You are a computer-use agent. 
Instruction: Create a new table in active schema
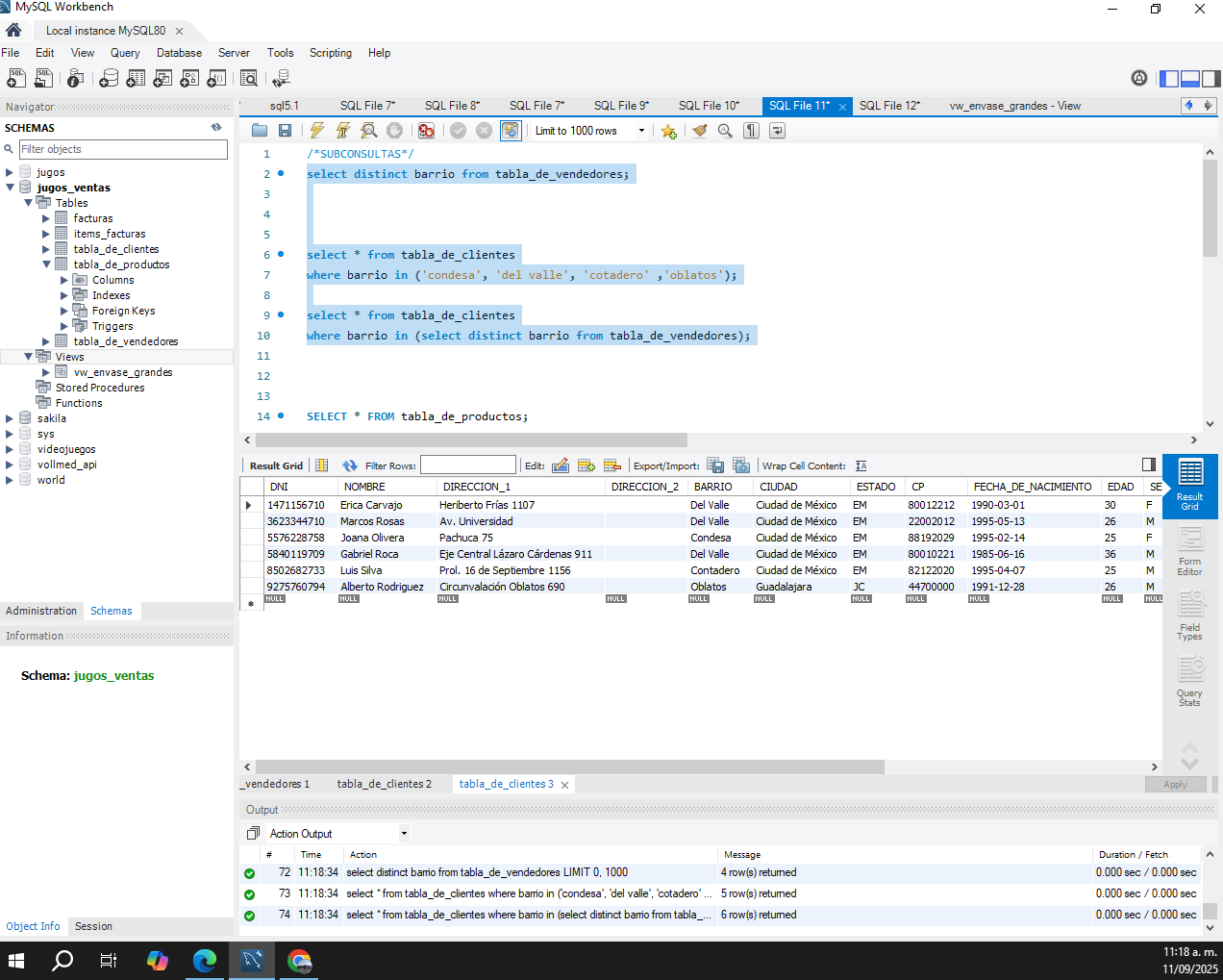tap(136, 78)
